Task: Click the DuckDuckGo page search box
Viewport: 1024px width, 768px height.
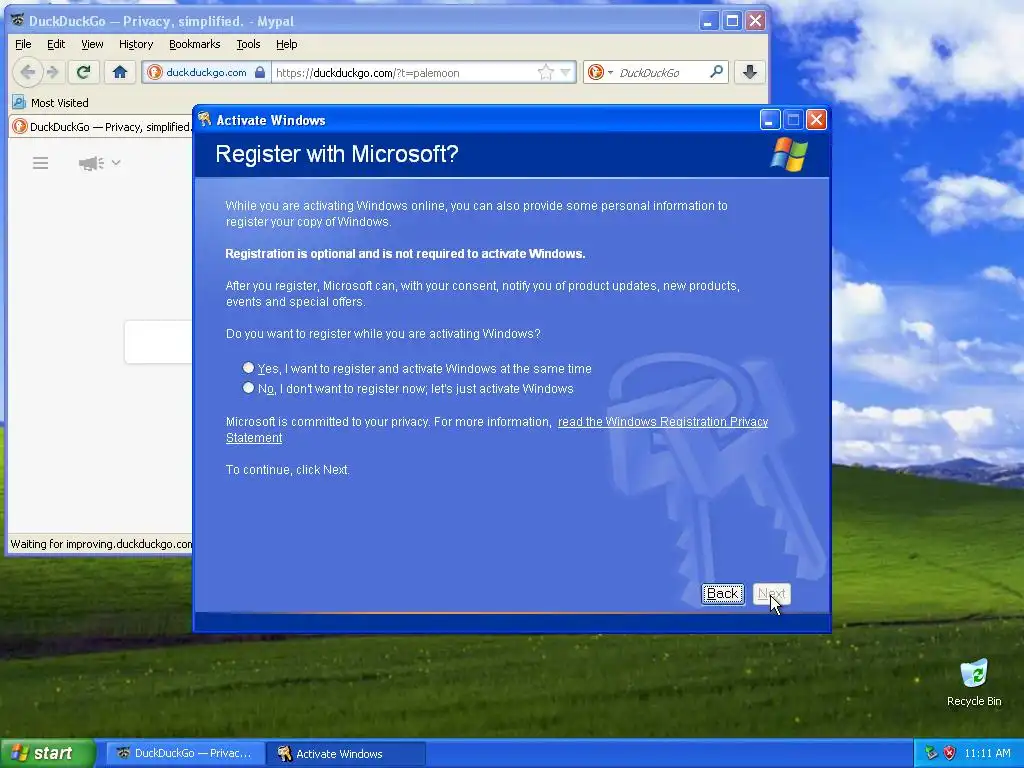Action: coord(159,342)
